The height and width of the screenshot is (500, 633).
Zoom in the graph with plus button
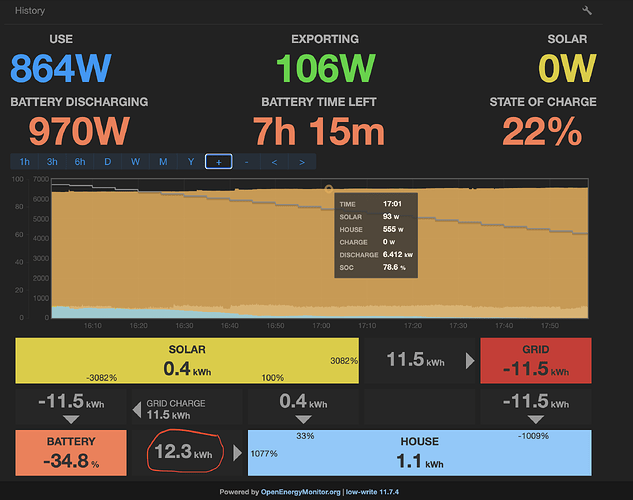coord(219,161)
